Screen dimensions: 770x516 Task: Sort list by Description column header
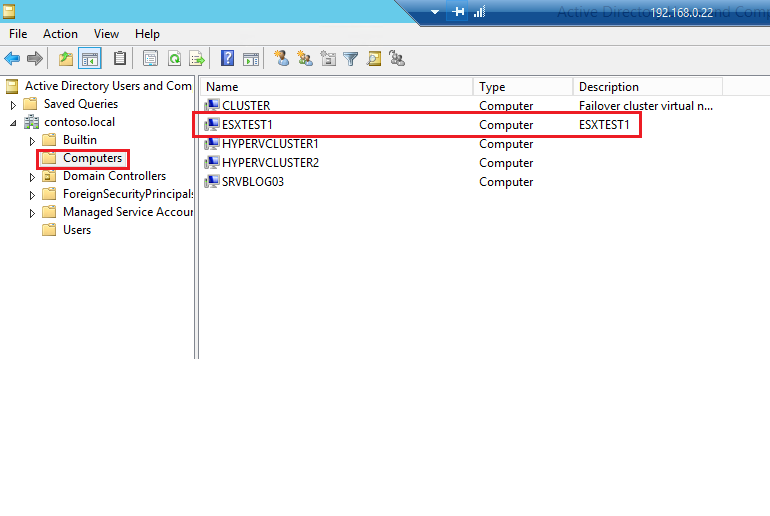point(648,87)
